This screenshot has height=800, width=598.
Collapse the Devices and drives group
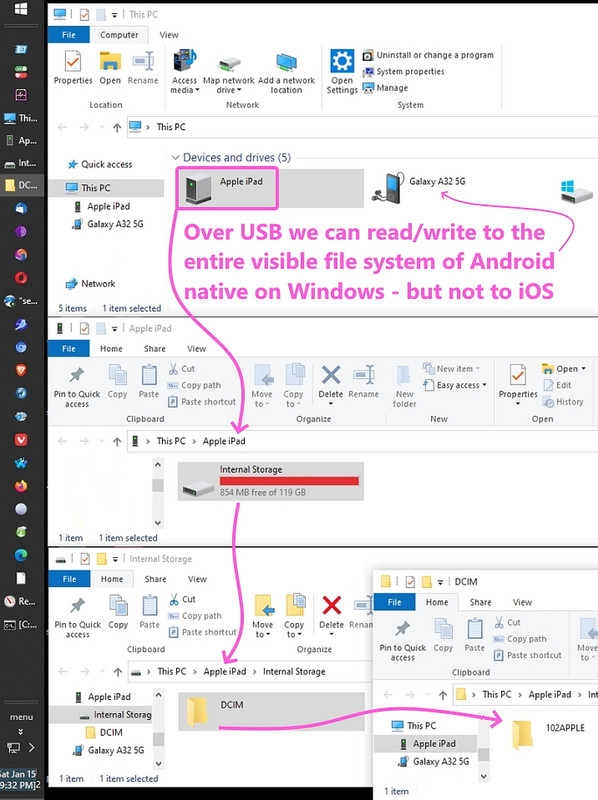tap(176, 158)
